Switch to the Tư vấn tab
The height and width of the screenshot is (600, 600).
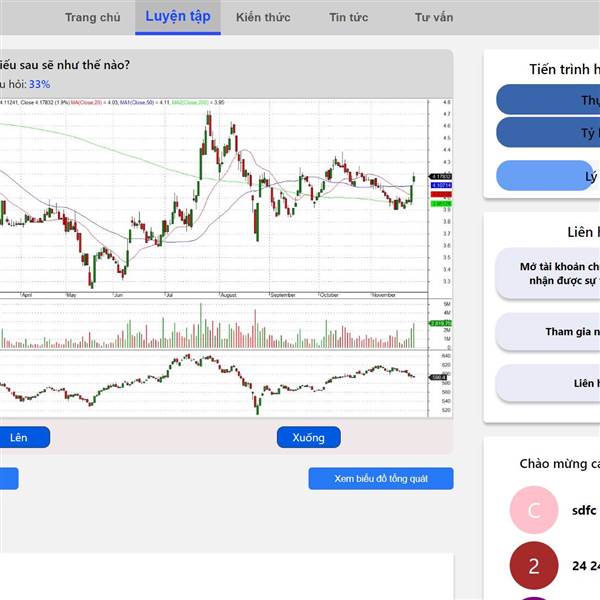click(434, 17)
